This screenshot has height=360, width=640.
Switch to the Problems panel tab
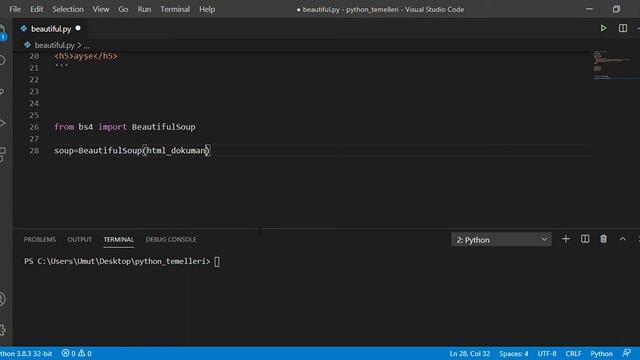(40, 240)
